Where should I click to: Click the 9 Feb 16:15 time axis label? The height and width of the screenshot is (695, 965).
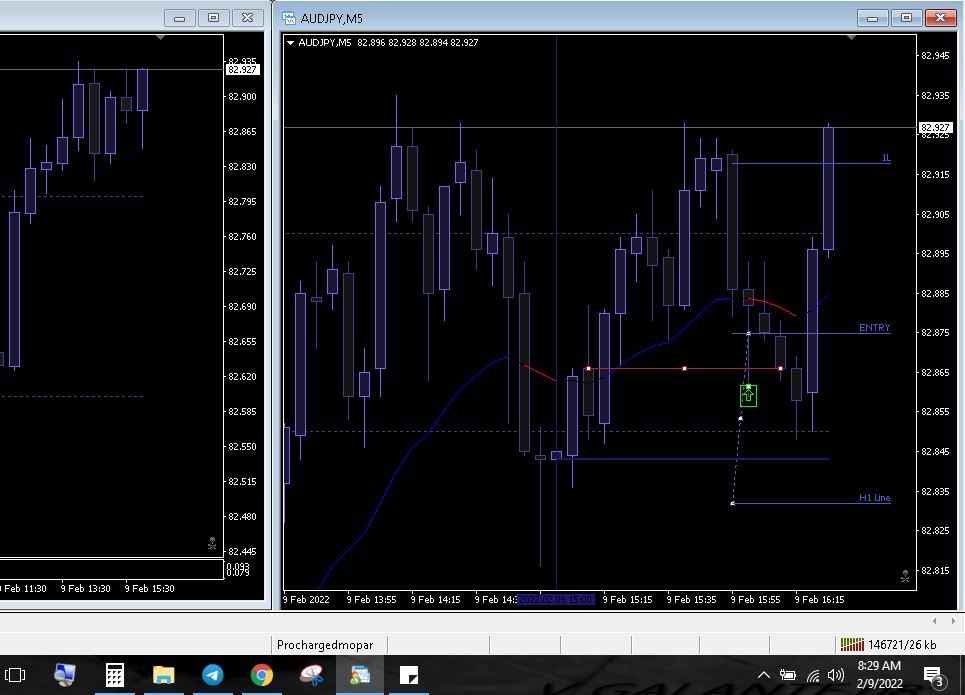819,600
